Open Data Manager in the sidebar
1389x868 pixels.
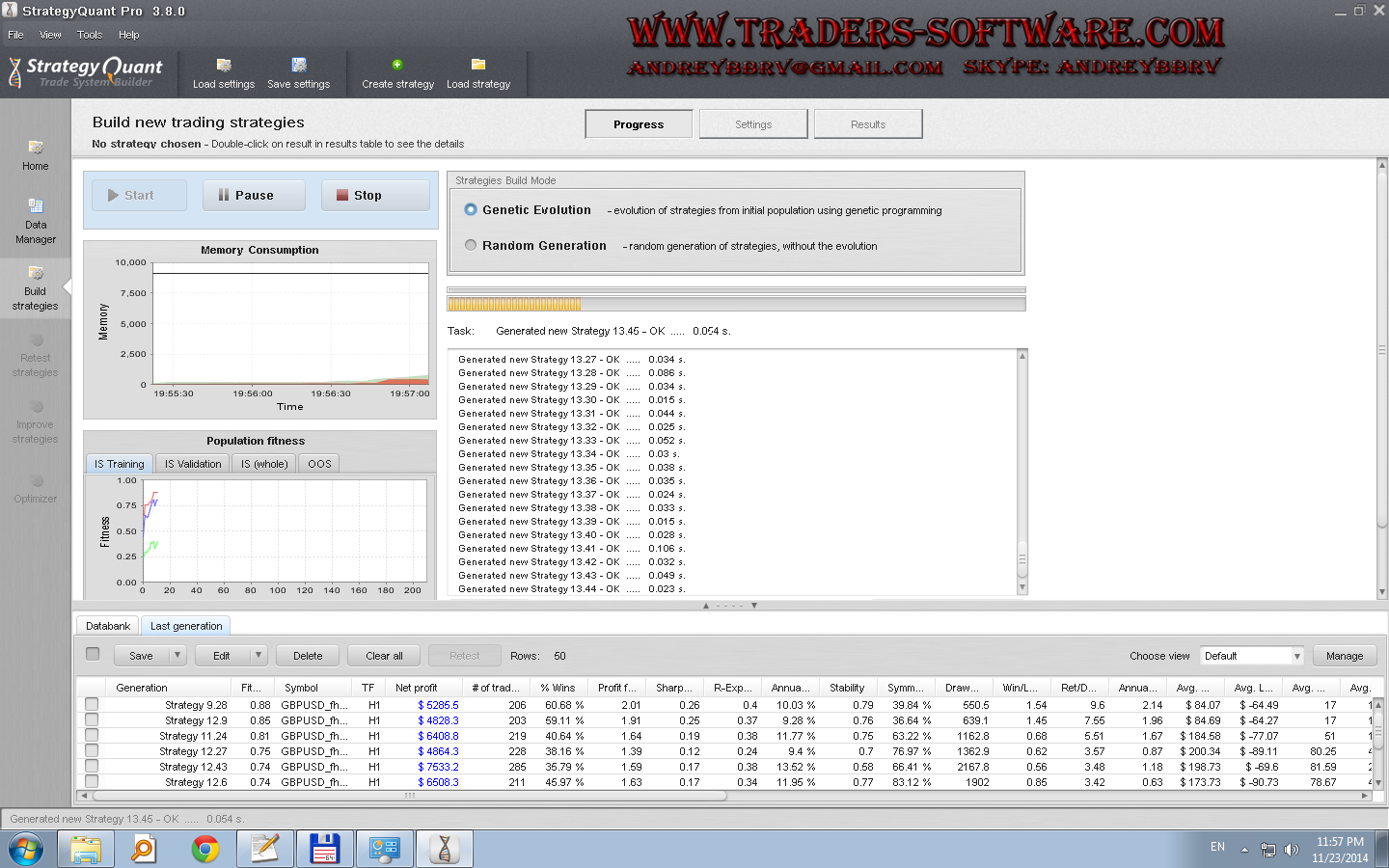click(36, 220)
